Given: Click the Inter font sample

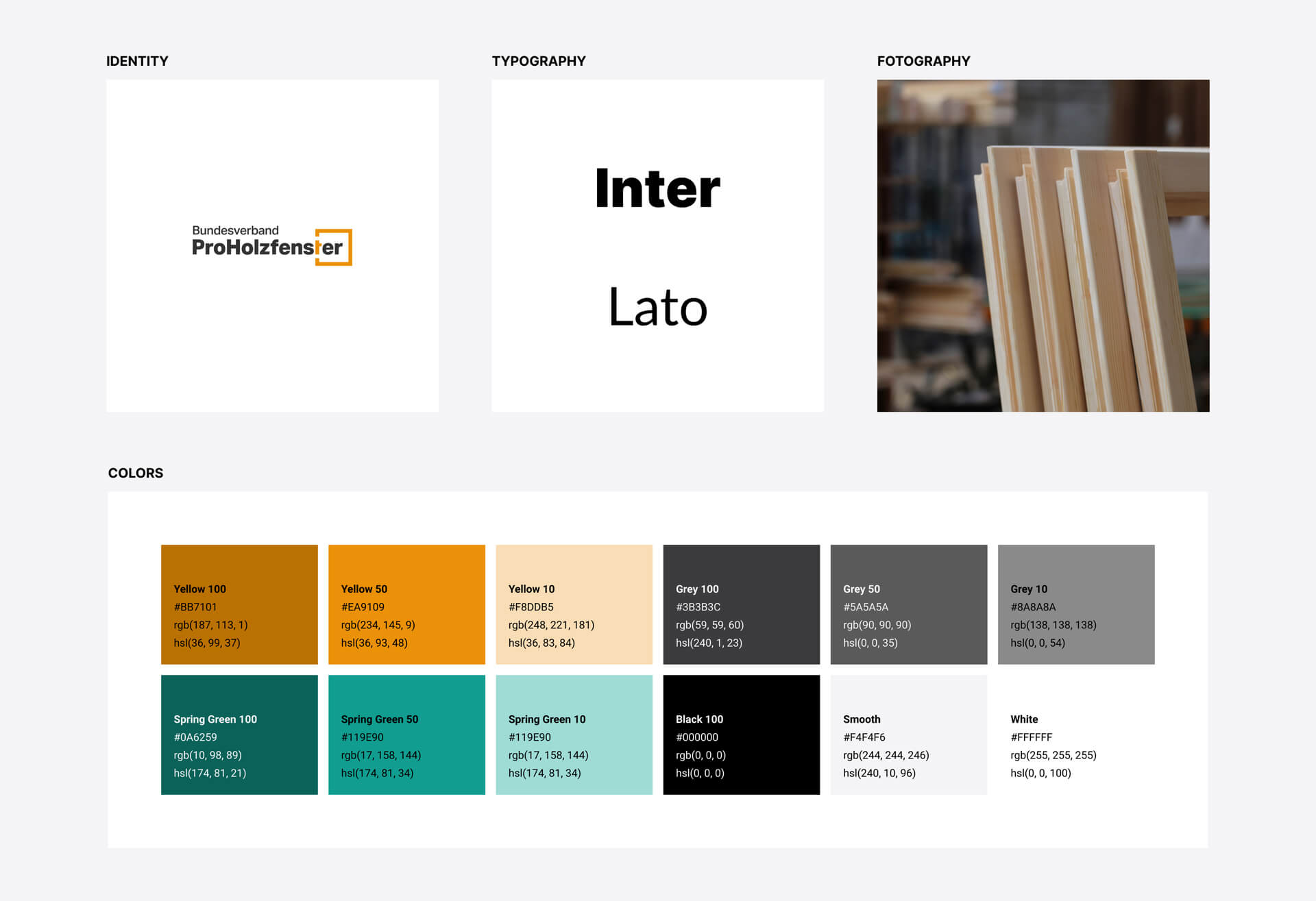Looking at the screenshot, I should pos(657,188).
